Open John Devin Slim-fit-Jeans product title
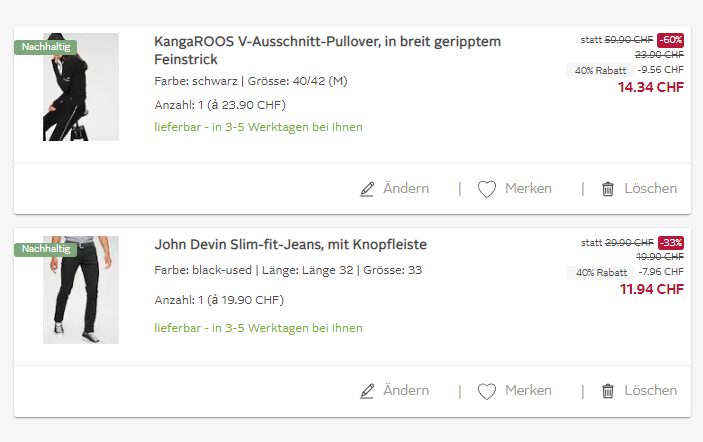This screenshot has width=703, height=442. pos(290,244)
